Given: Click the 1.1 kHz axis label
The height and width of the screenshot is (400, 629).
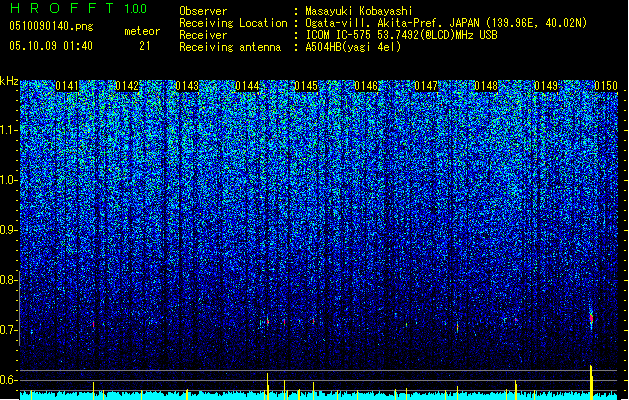Looking at the screenshot, I should (9, 130).
